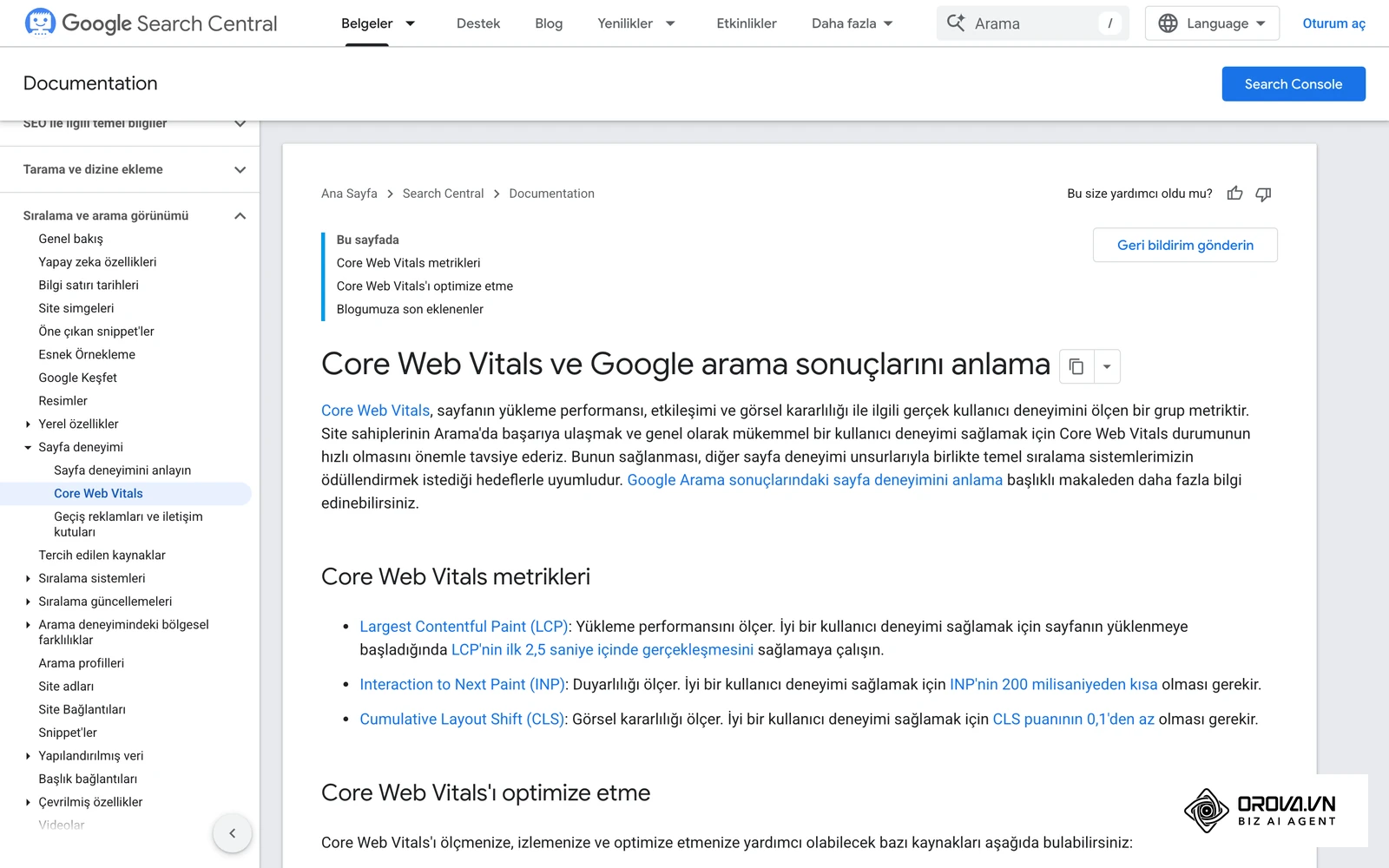Viewport: 1389px width, 868px height.
Task: Open the dropdown arrow next to copy icon
Action: click(x=1107, y=366)
